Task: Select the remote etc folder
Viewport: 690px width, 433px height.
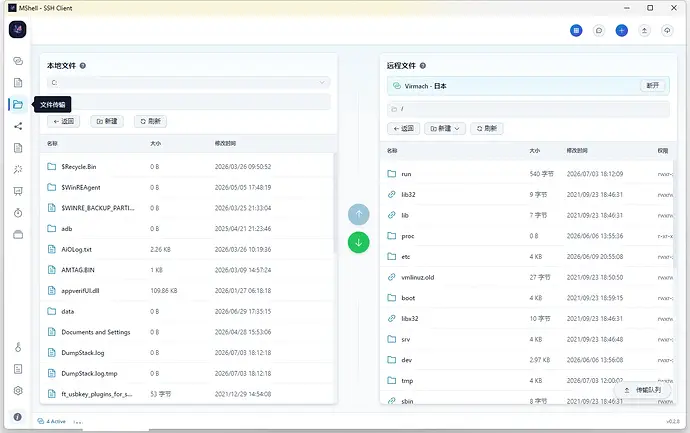Action: [527, 257]
